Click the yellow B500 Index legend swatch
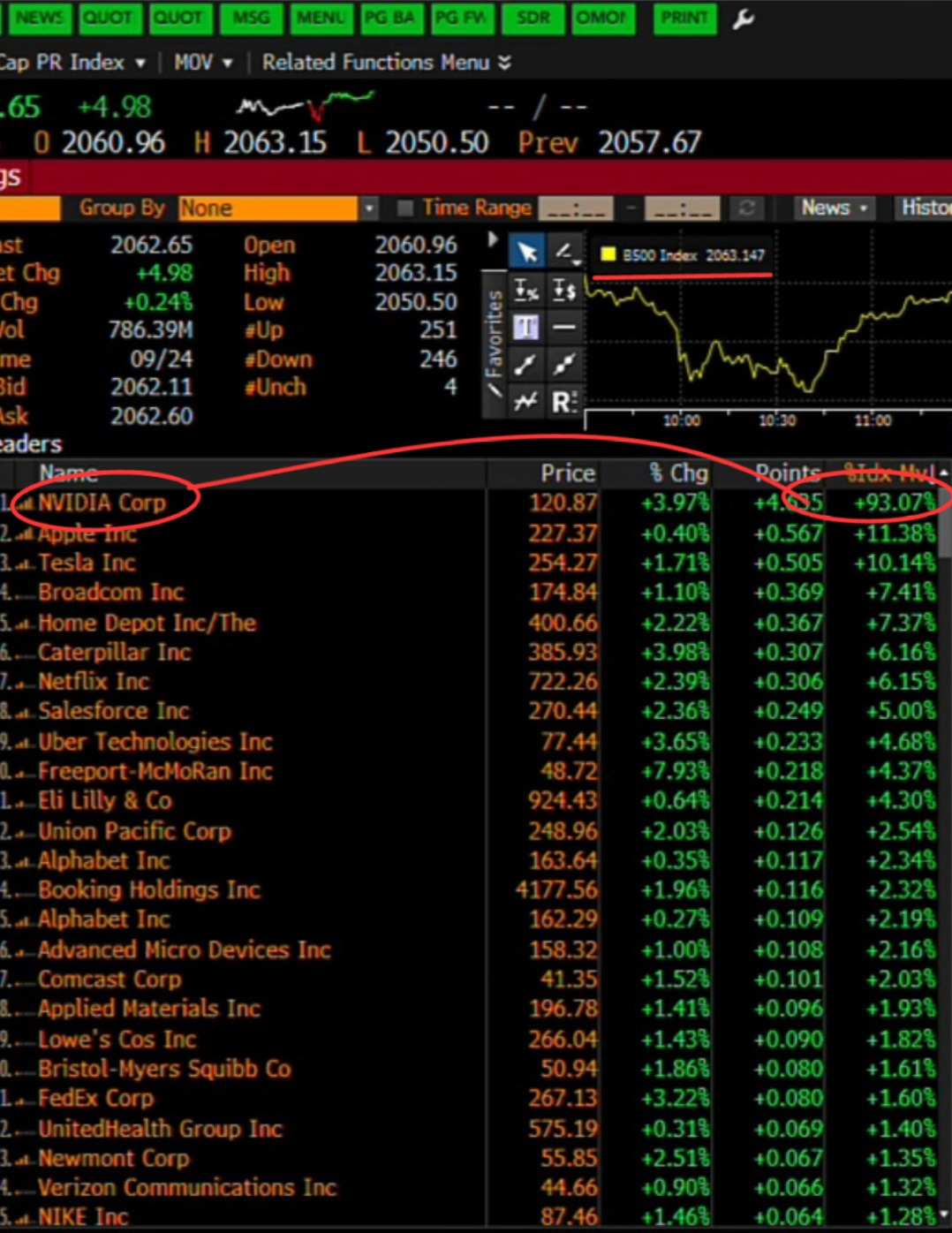The width and height of the screenshot is (952, 1233). pos(608,255)
